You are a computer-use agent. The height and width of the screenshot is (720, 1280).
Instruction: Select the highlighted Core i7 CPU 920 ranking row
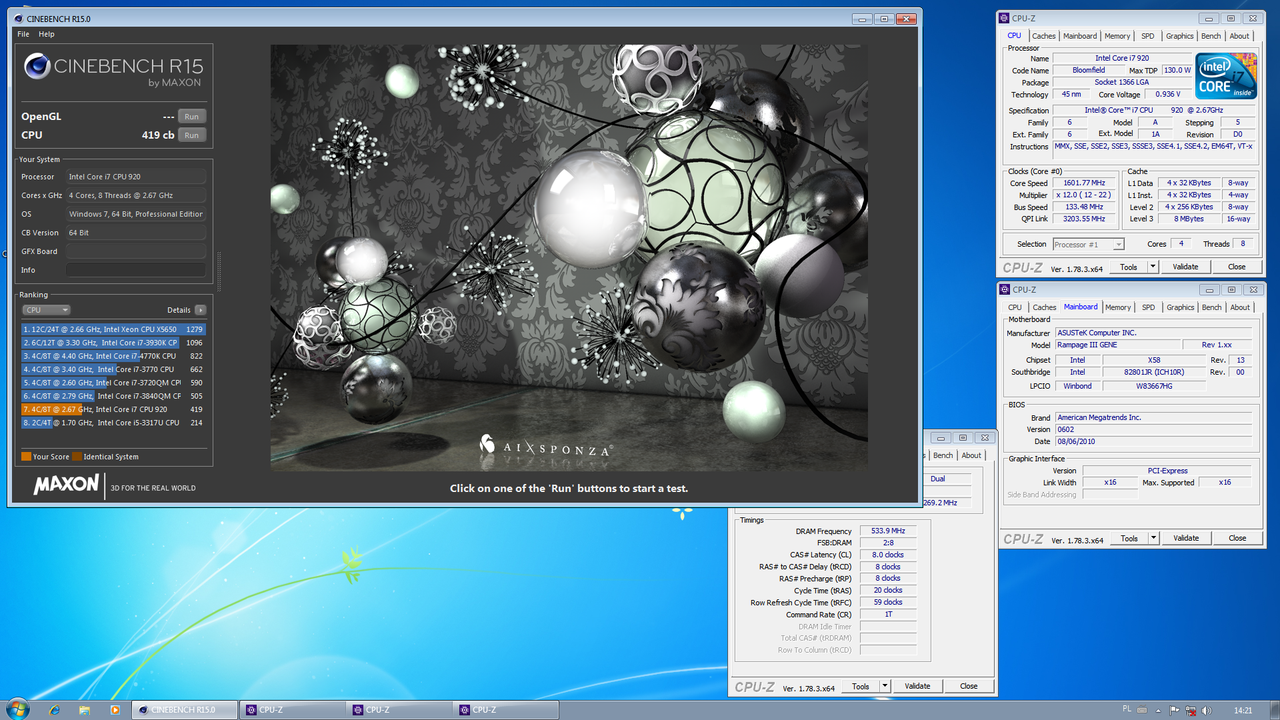tap(113, 409)
